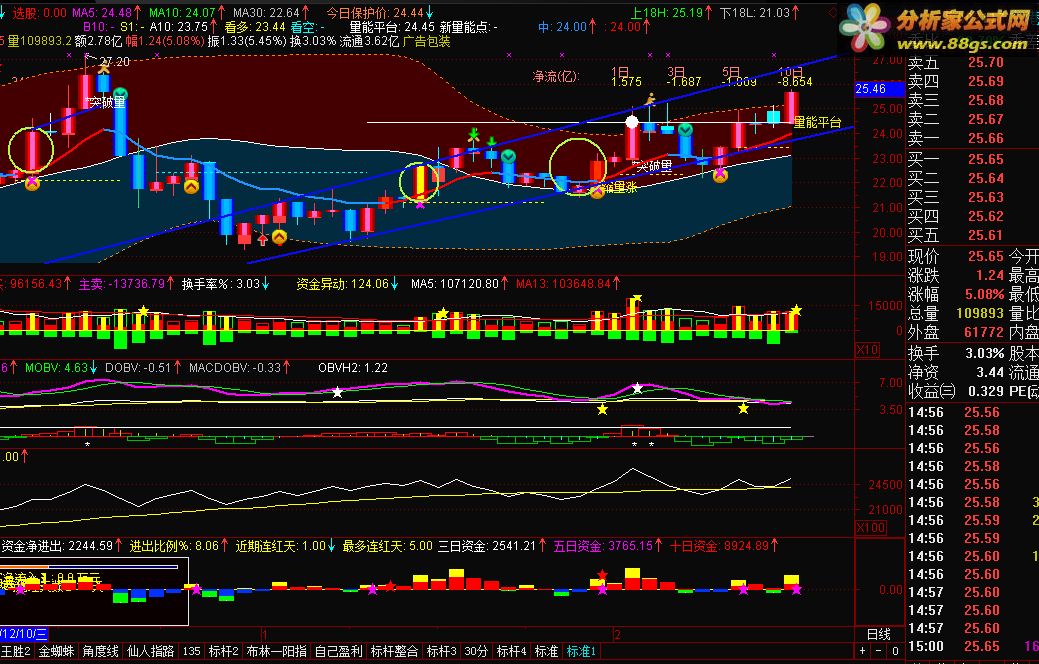Click the white star at the magenta OBV peak
This screenshot has height=664, width=1039.
tap(637, 388)
